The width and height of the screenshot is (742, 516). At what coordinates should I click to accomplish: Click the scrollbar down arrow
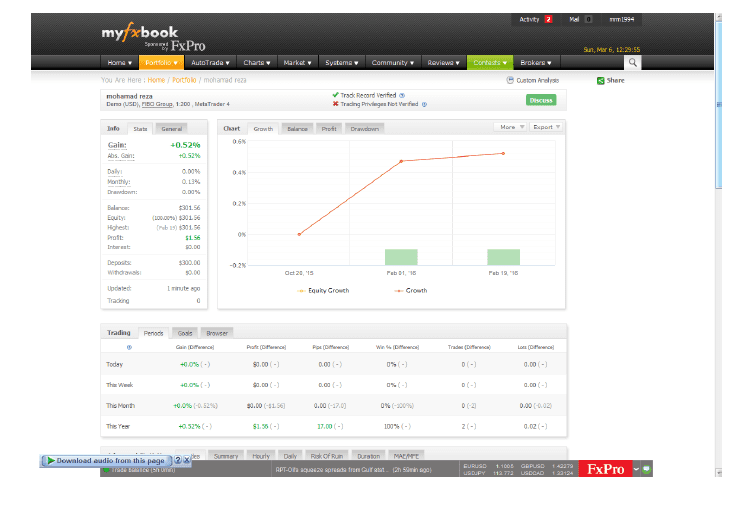pos(719,472)
